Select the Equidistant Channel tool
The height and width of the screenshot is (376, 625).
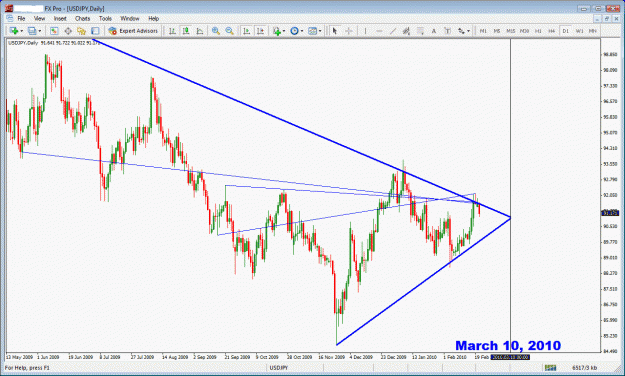(x=406, y=31)
